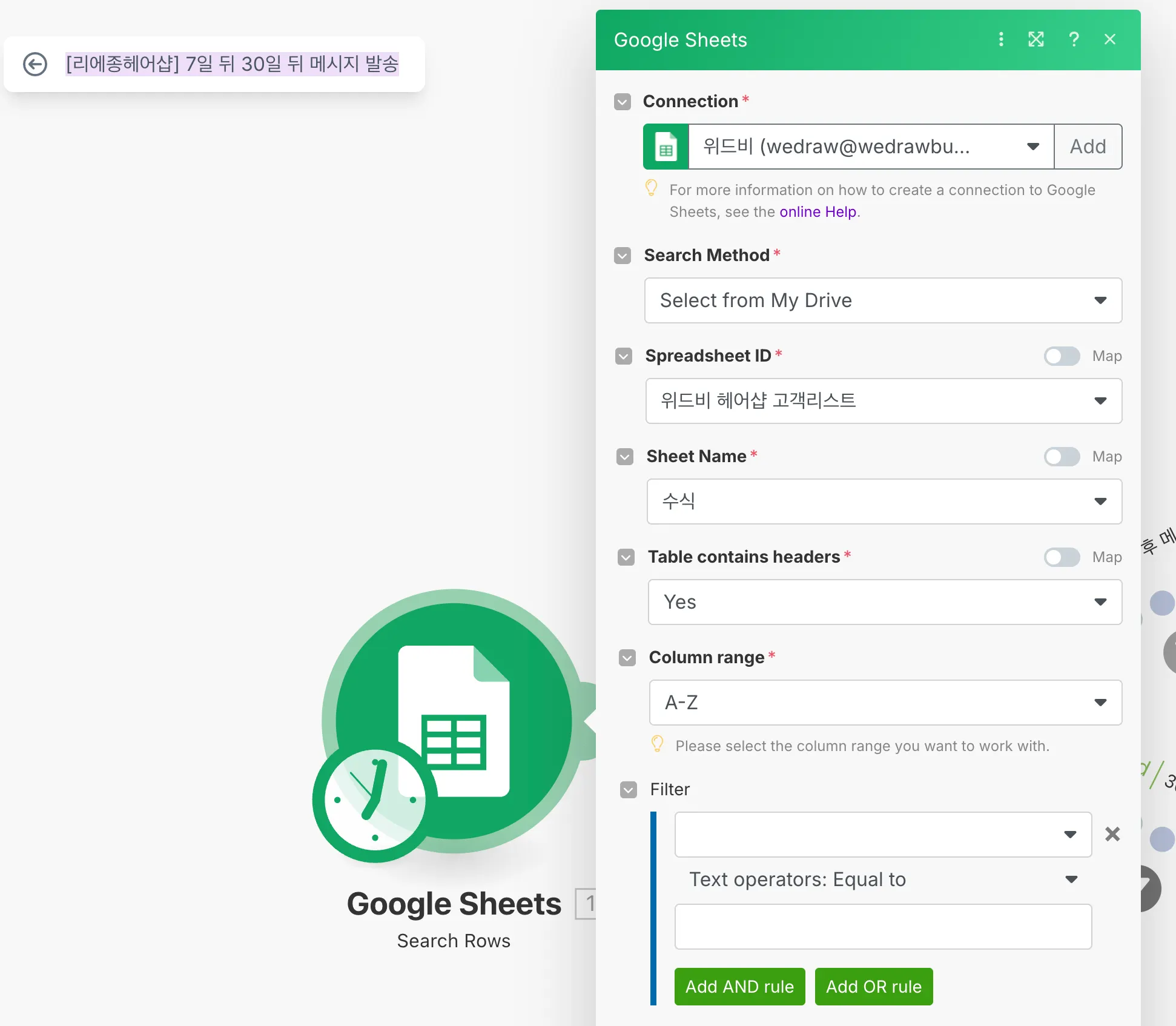Close the Google Sheets settings panel
The width and height of the screenshot is (1176, 1026).
pos(1109,39)
